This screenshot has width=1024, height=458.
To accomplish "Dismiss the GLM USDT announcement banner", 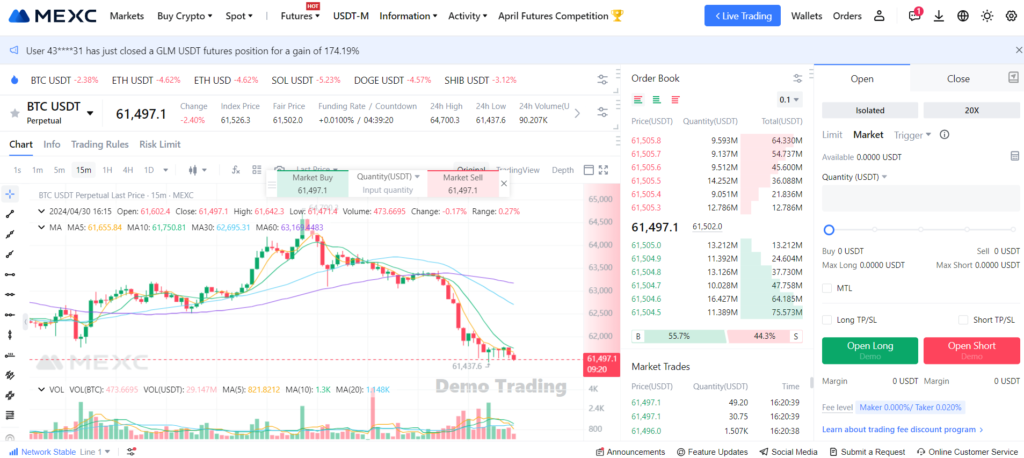I will (x=1018, y=50).
